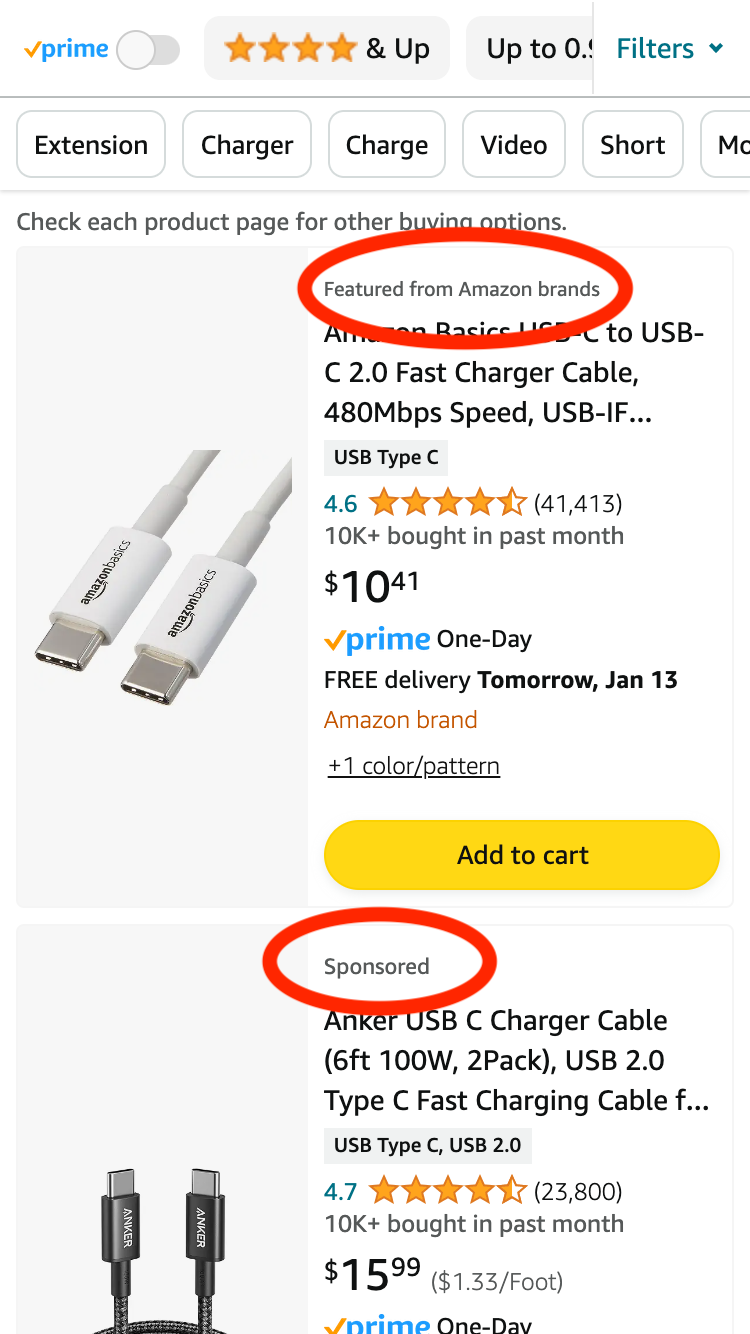Click the Video suggestion chip
The height and width of the screenshot is (1334, 750).
pyautogui.click(x=513, y=144)
